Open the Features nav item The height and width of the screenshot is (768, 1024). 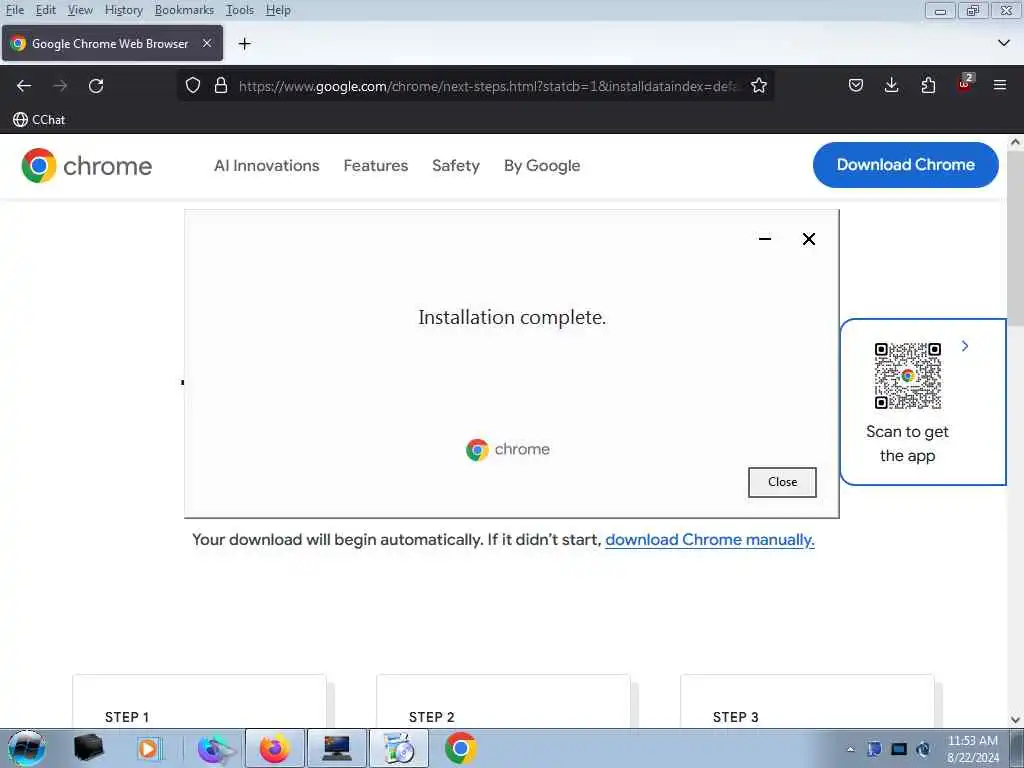[x=376, y=166]
